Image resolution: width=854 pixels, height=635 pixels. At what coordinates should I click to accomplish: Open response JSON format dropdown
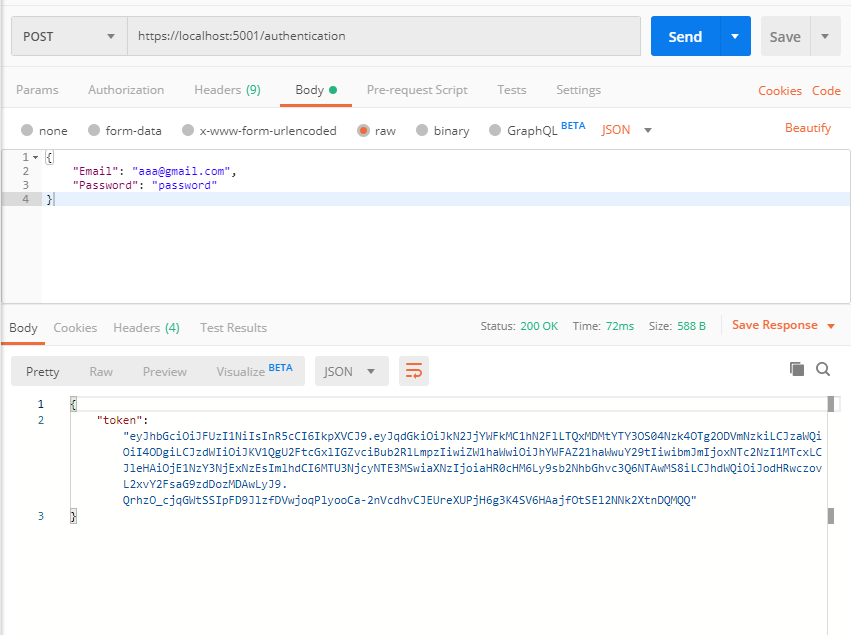point(351,371)
